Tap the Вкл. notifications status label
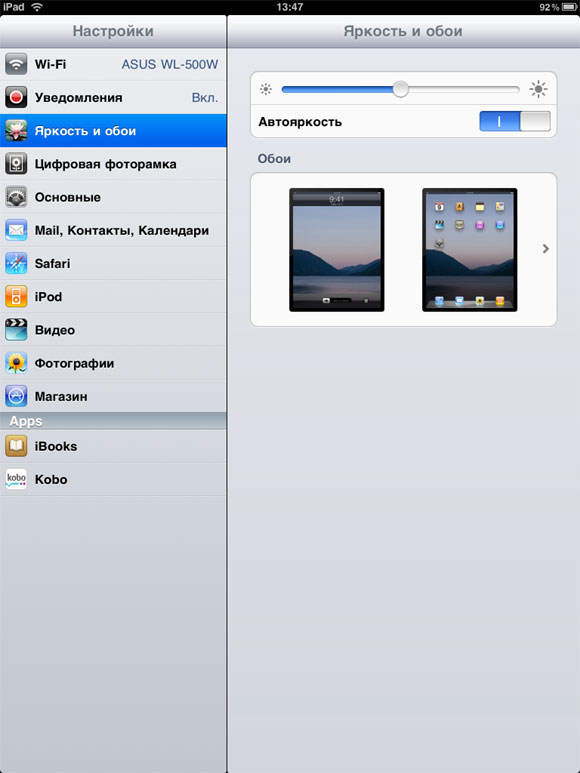The width and height of the screenshot is (580, 773). [205, 98]
